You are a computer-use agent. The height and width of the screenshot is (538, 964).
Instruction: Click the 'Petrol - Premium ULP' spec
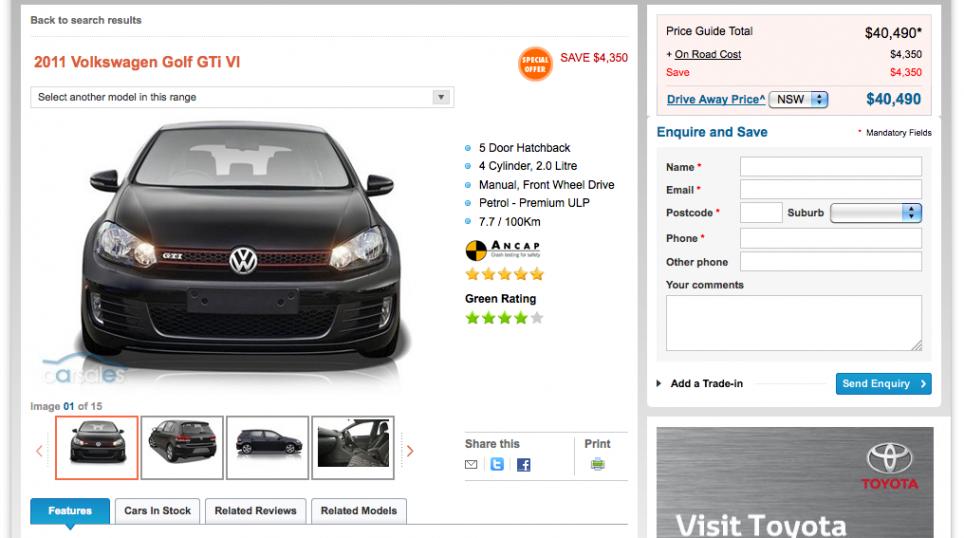point(534,203)
